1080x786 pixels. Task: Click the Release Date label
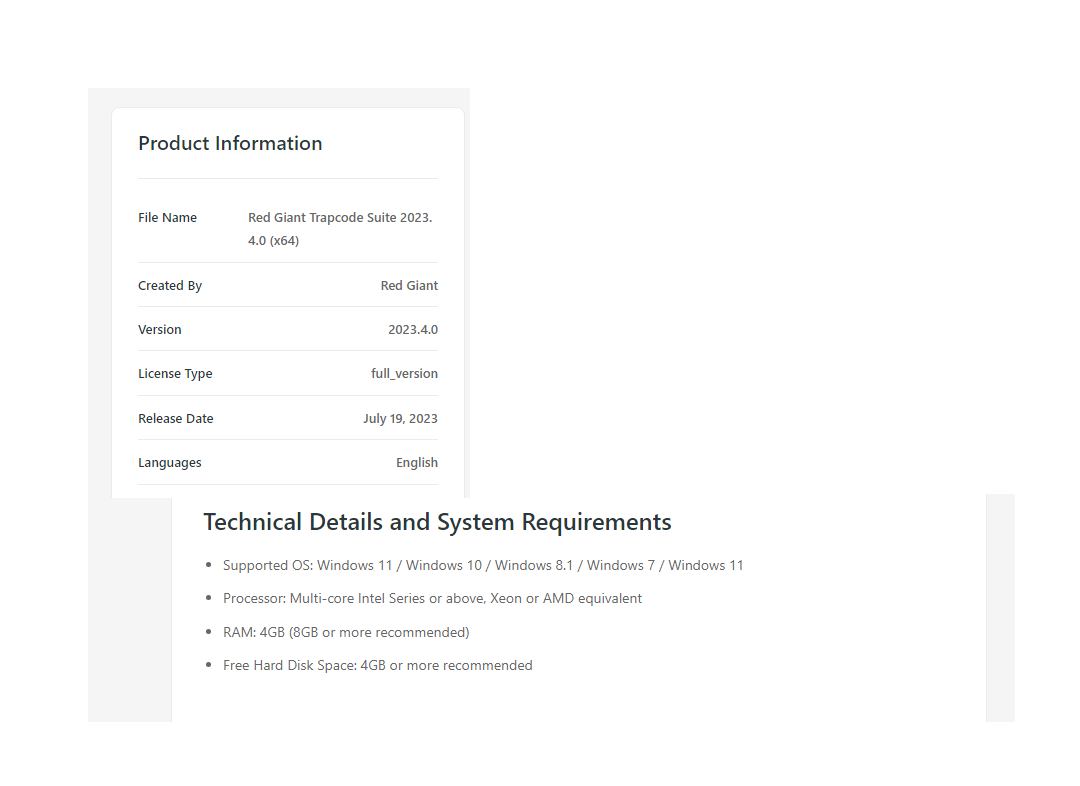(176, 419)
